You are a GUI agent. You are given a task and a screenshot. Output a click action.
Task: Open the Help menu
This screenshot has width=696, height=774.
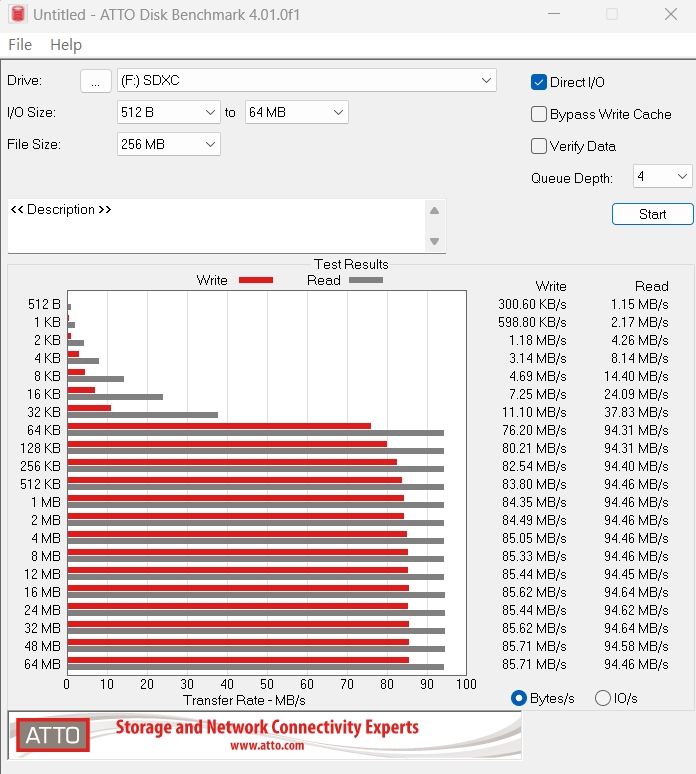click(66, 45)
